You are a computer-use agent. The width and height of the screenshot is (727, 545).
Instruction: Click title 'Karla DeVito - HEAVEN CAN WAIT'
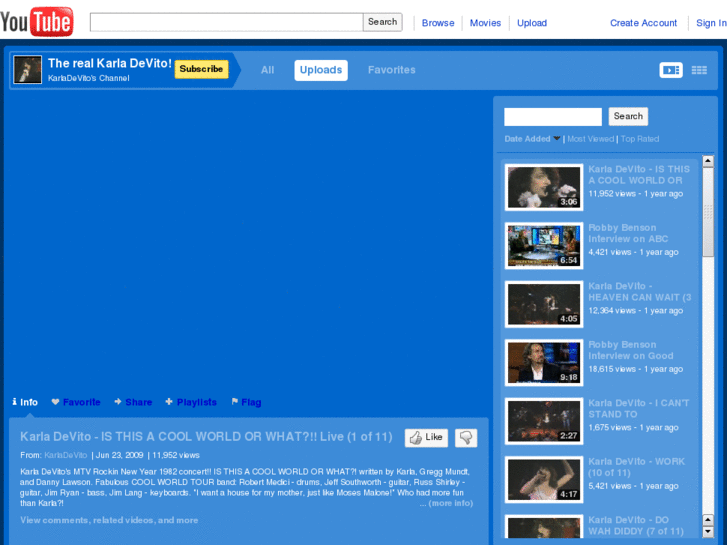point(639,292)
